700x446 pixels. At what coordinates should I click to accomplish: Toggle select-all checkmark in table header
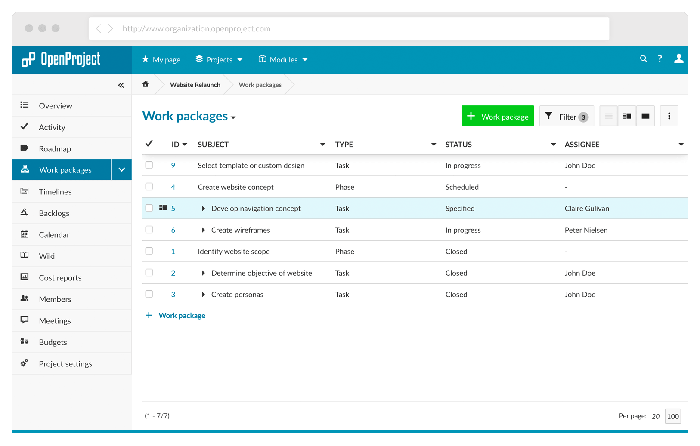pos(149,144)
